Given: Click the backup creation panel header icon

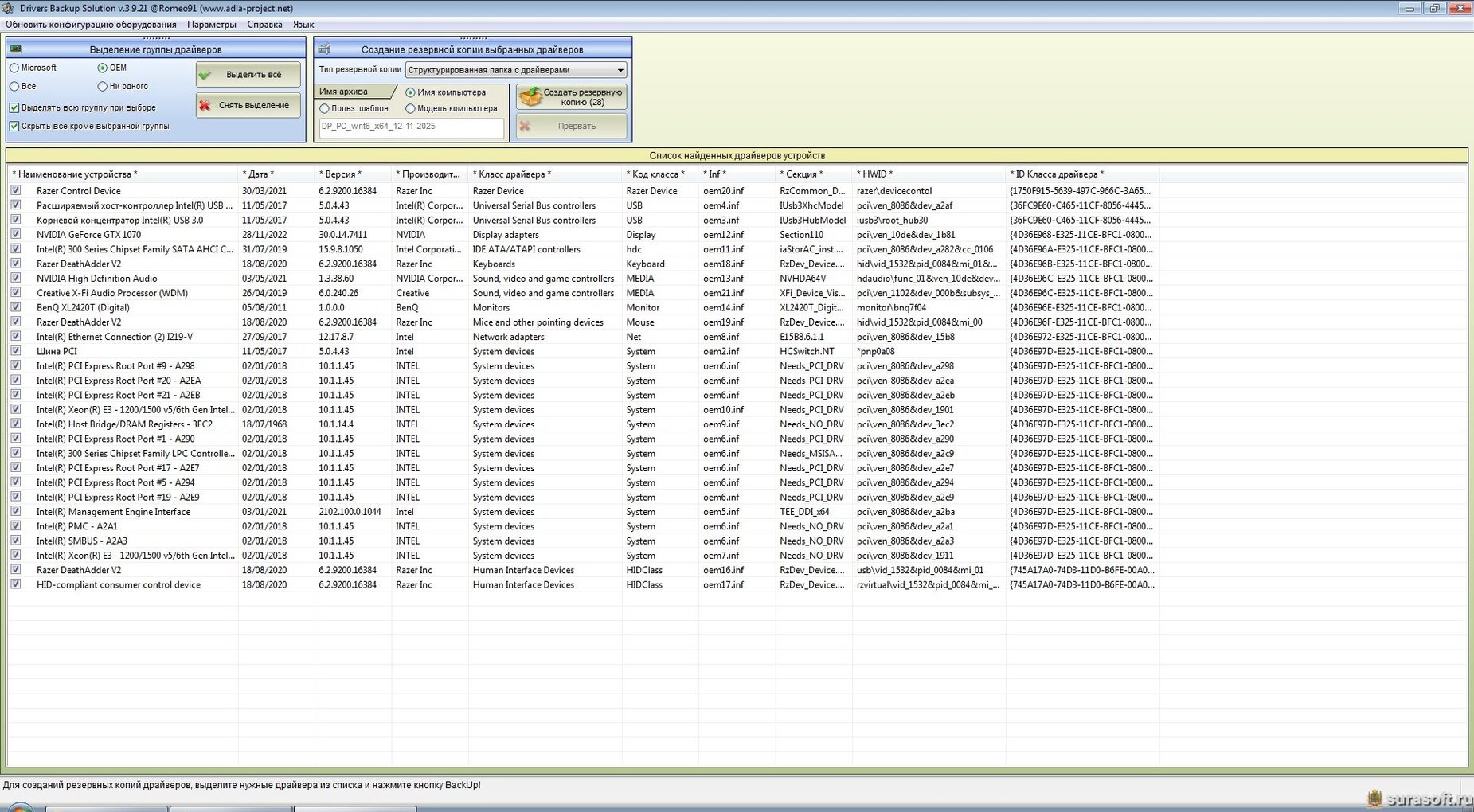Looking at the screenshot, I should [324, 49].
